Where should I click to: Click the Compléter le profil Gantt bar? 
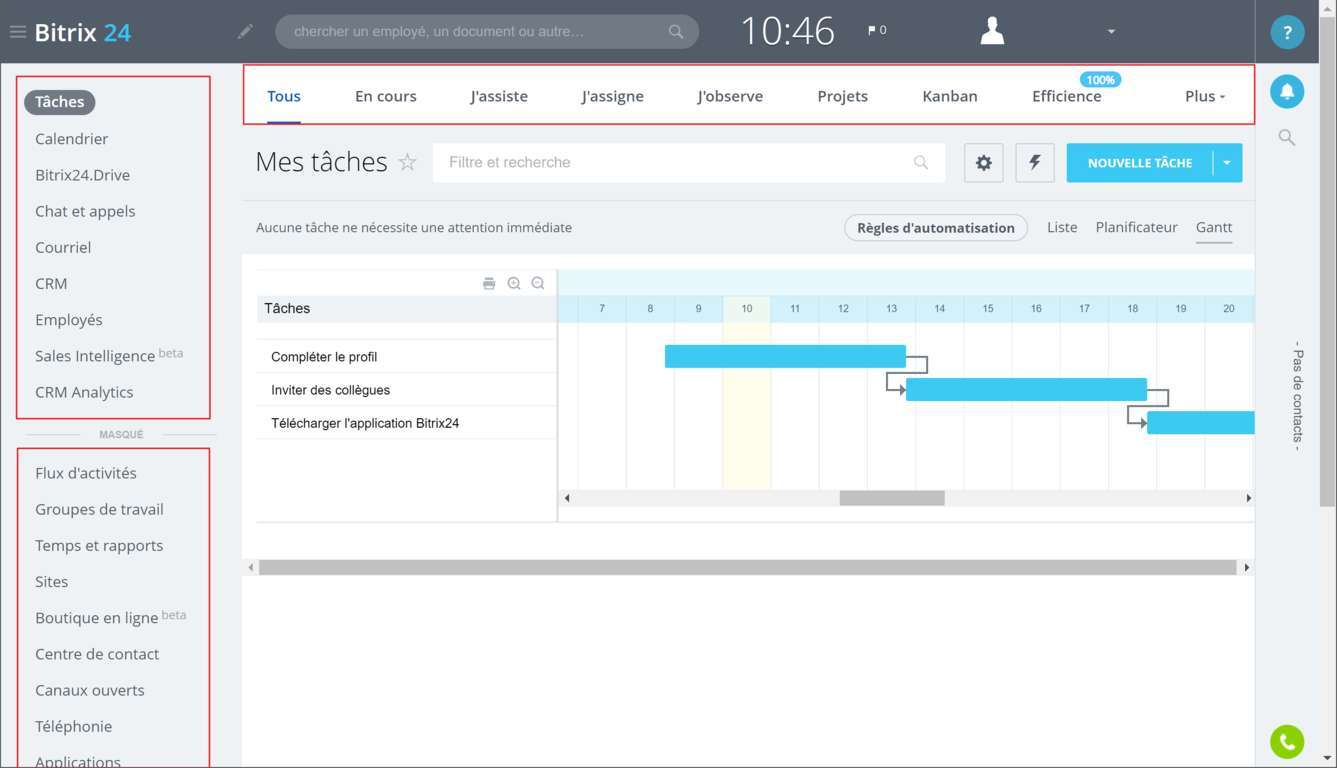(x=785, y=356)
